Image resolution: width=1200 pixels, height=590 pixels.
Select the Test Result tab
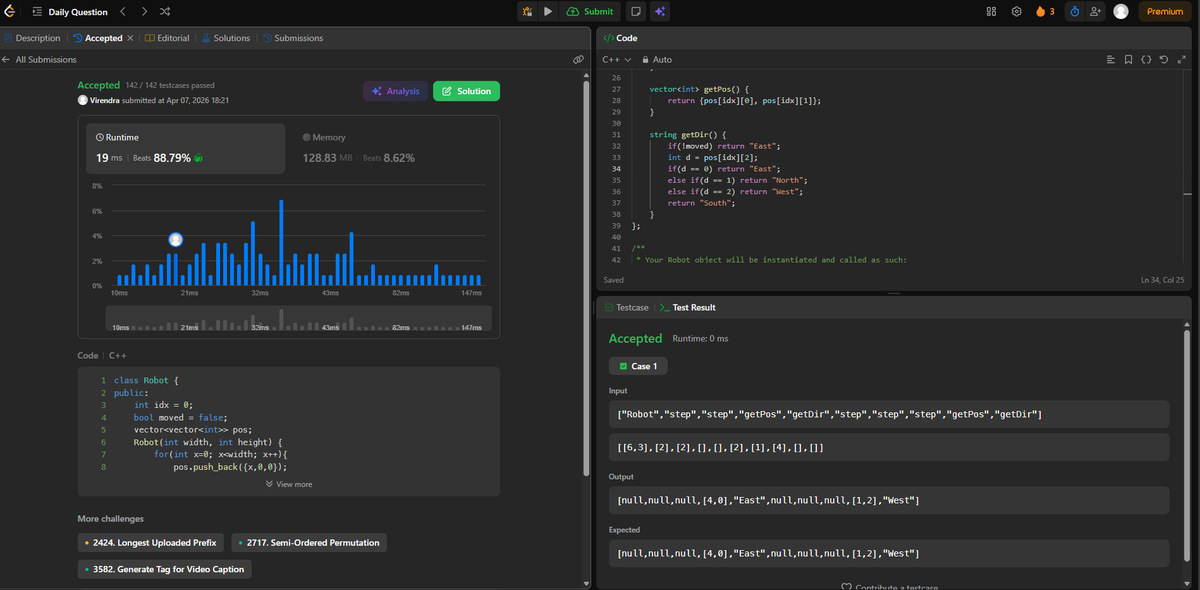688,307
